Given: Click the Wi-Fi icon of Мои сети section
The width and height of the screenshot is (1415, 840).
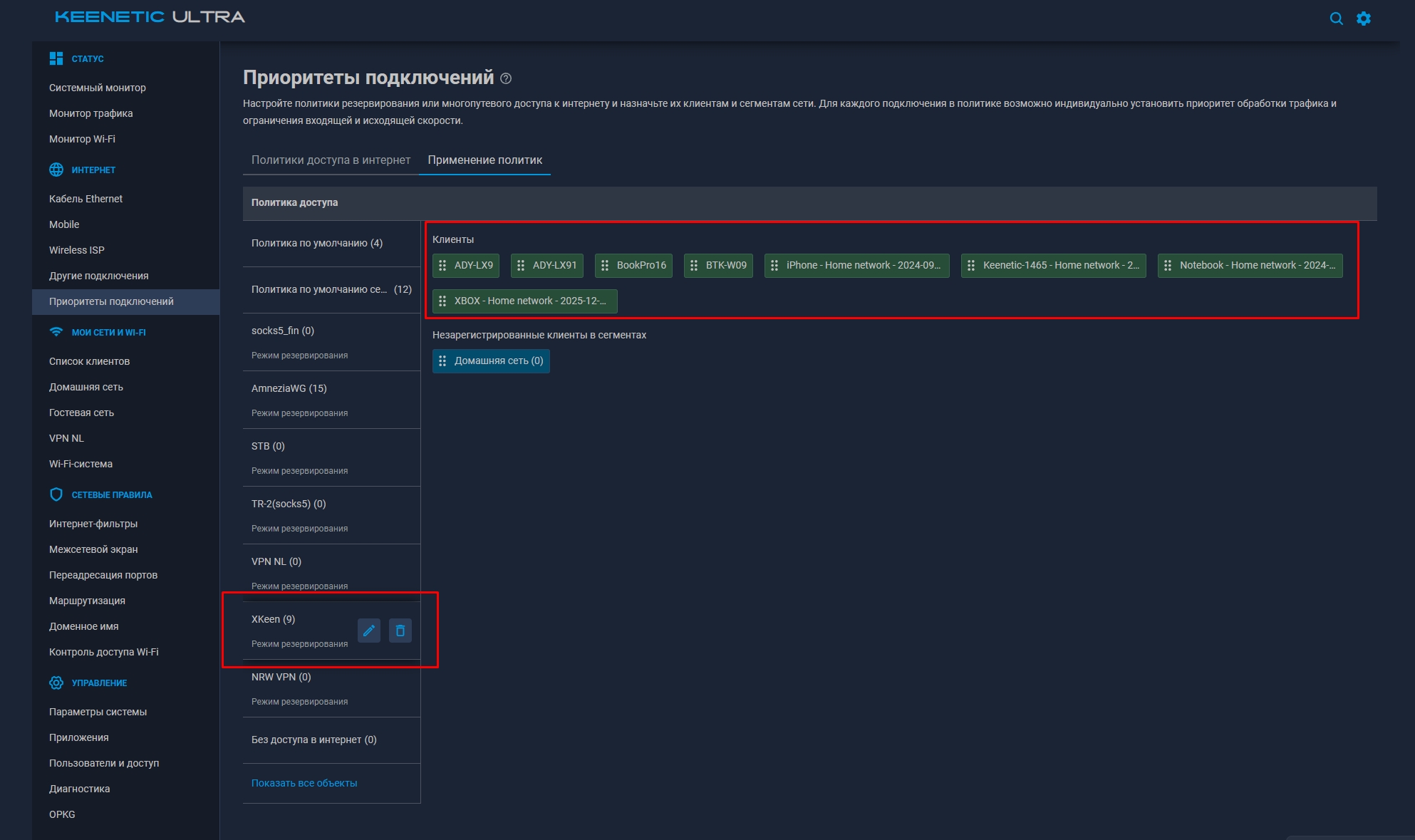Looking at the screenshot, I should 56,331.
